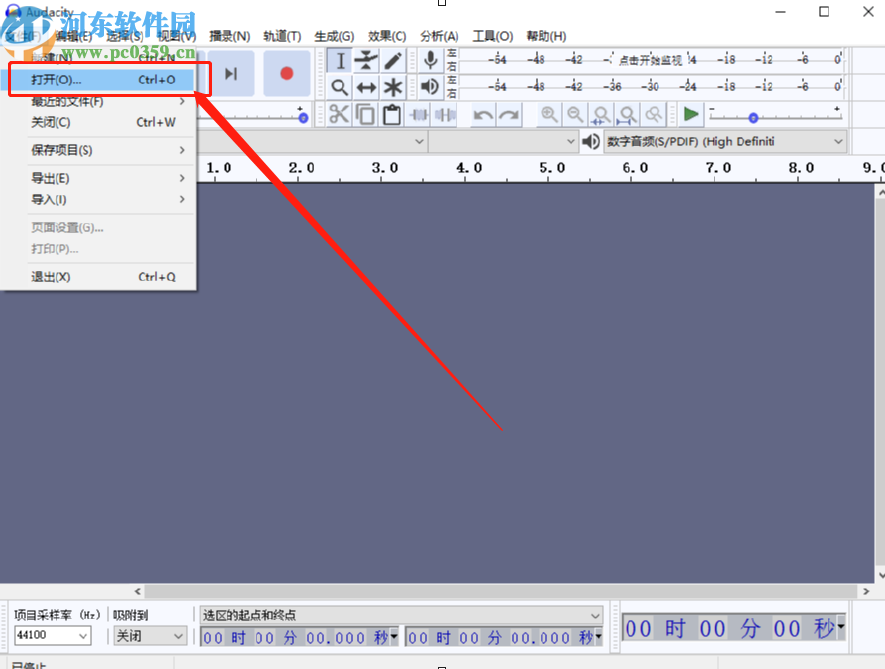The image size is (885, 669).
Task: Click the volume slider handle next to the Skip to End button
Action: click(x=303, y=118)
